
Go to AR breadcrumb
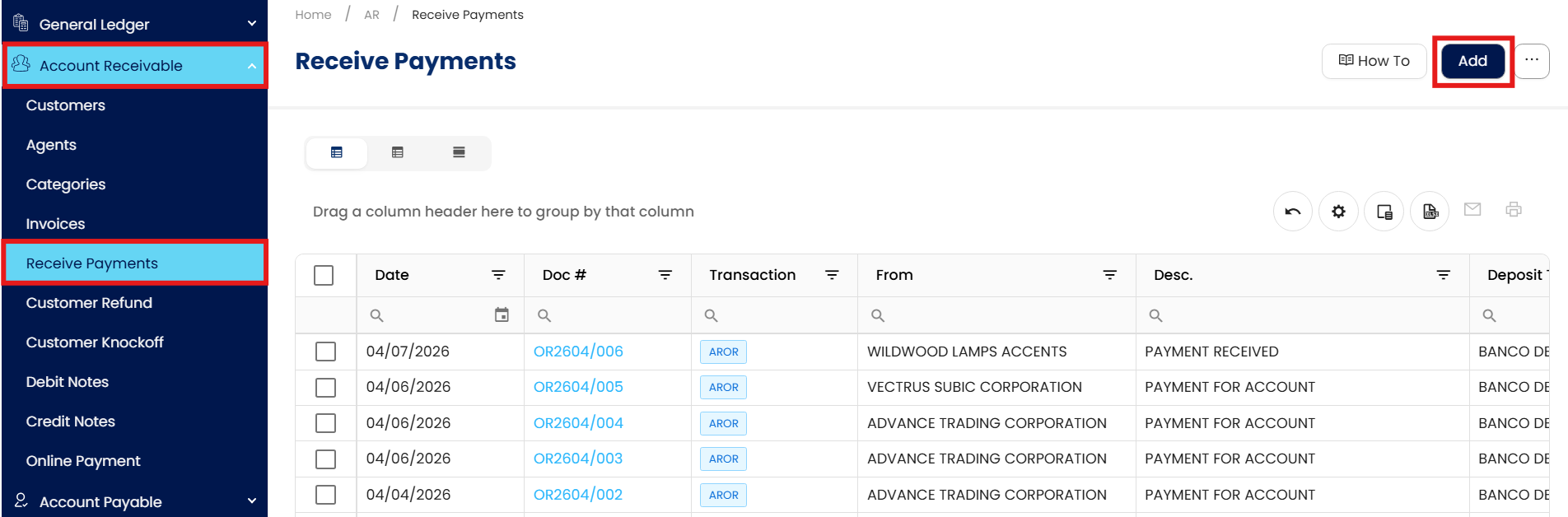(371, 15)
